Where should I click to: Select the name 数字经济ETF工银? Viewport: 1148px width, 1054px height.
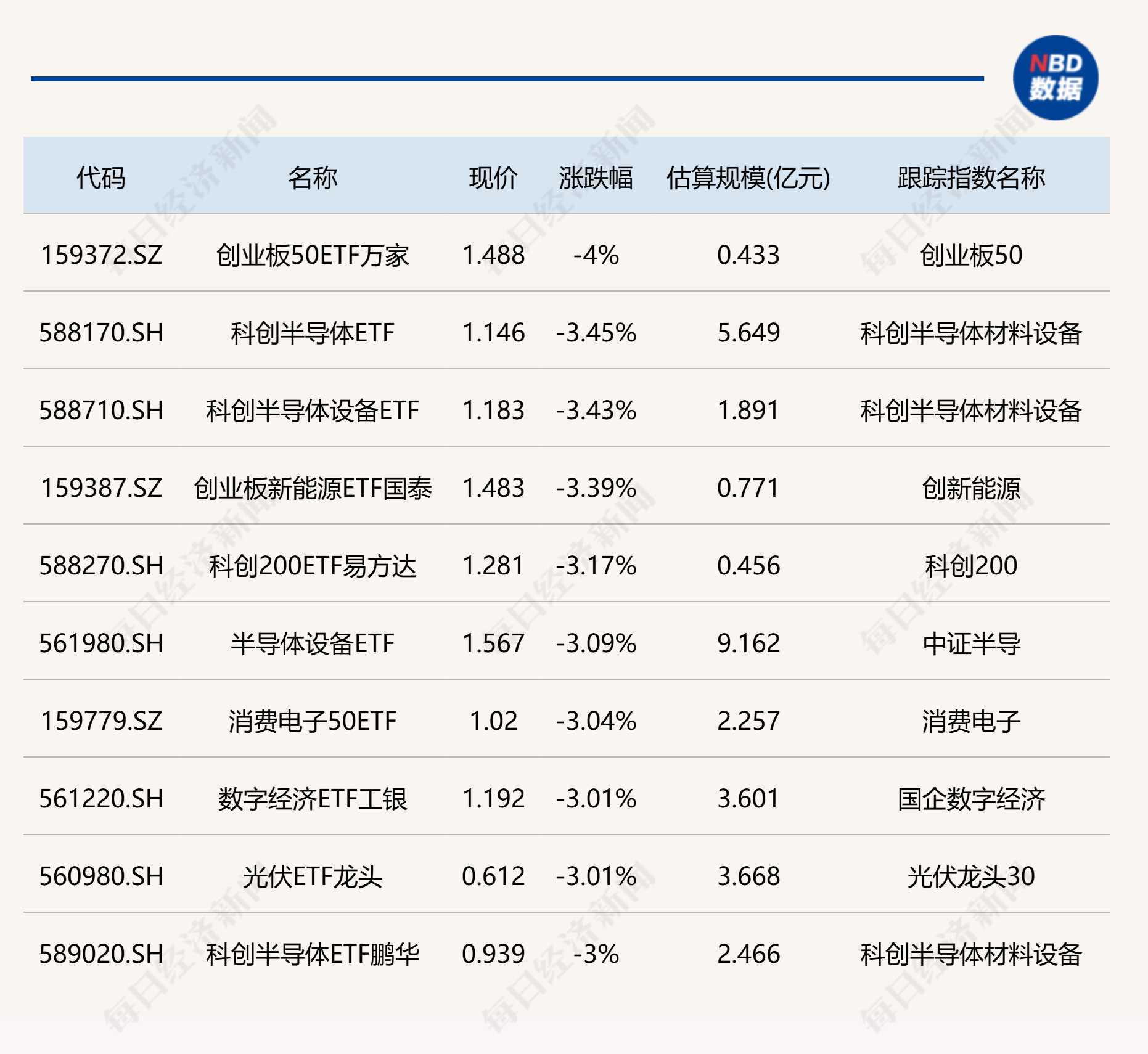tap(313, 799)
